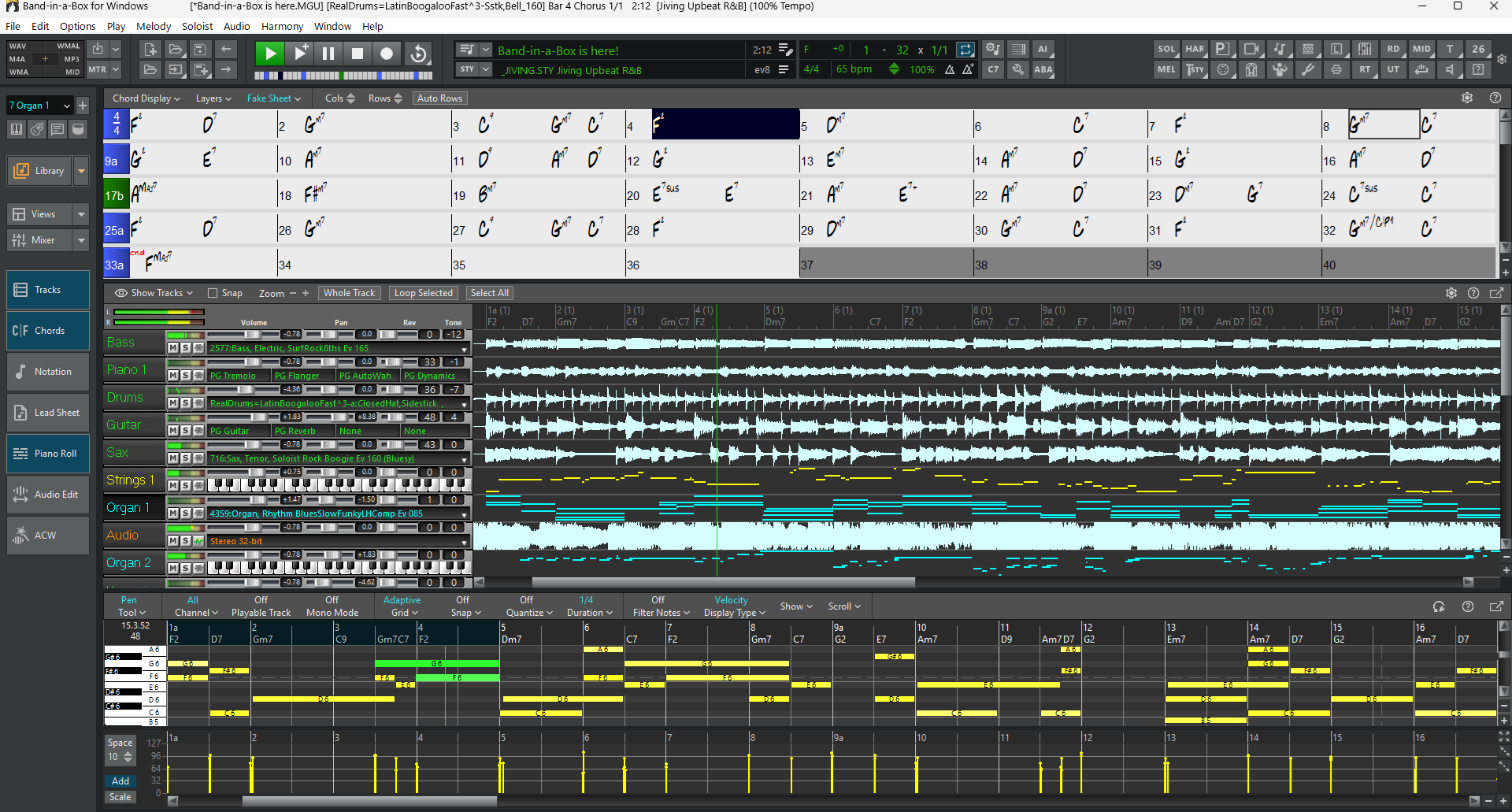
Task: Click the Whole Track button
Action: (349, 292)
